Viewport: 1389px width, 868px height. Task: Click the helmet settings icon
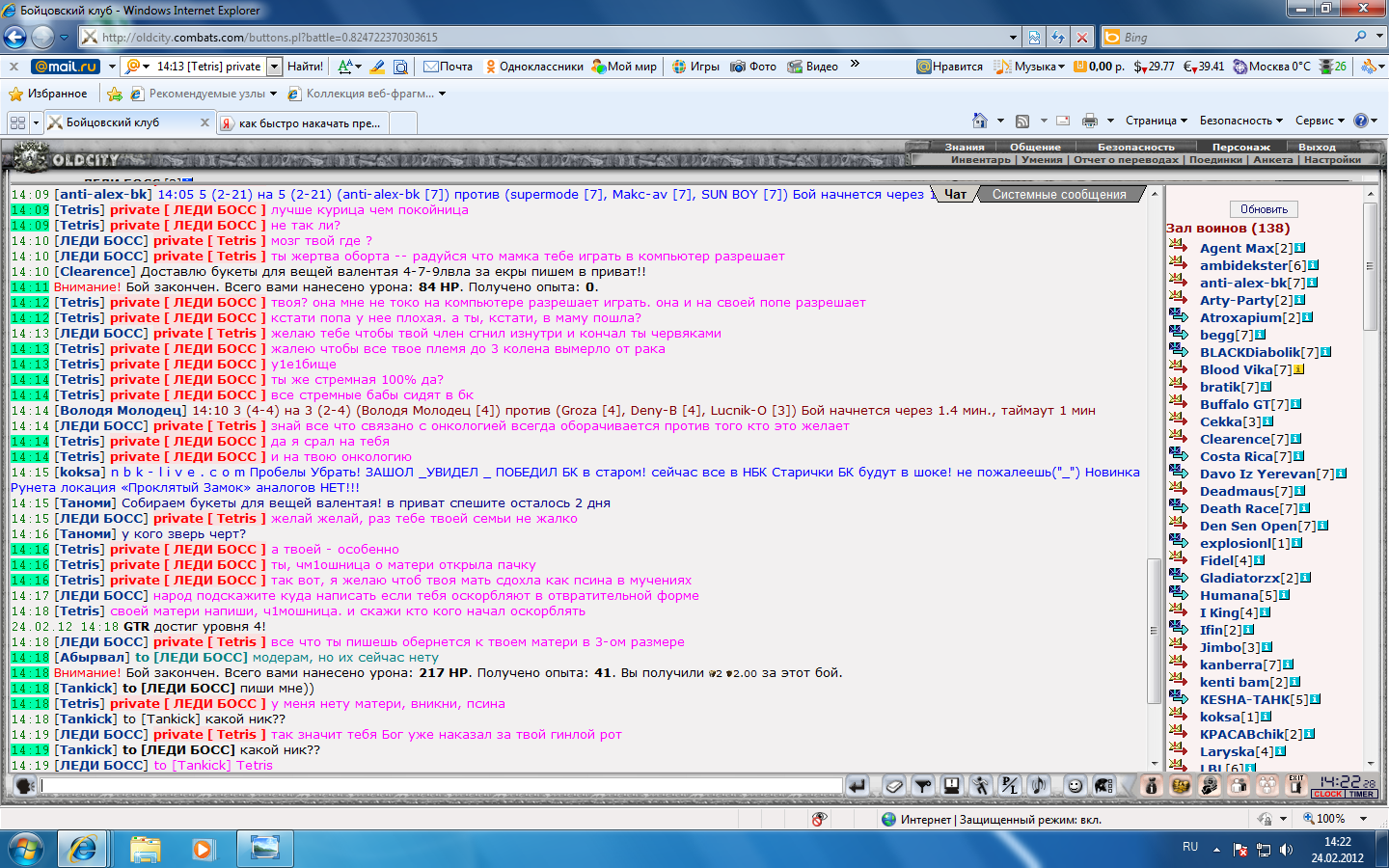[x=1103, y=786]
